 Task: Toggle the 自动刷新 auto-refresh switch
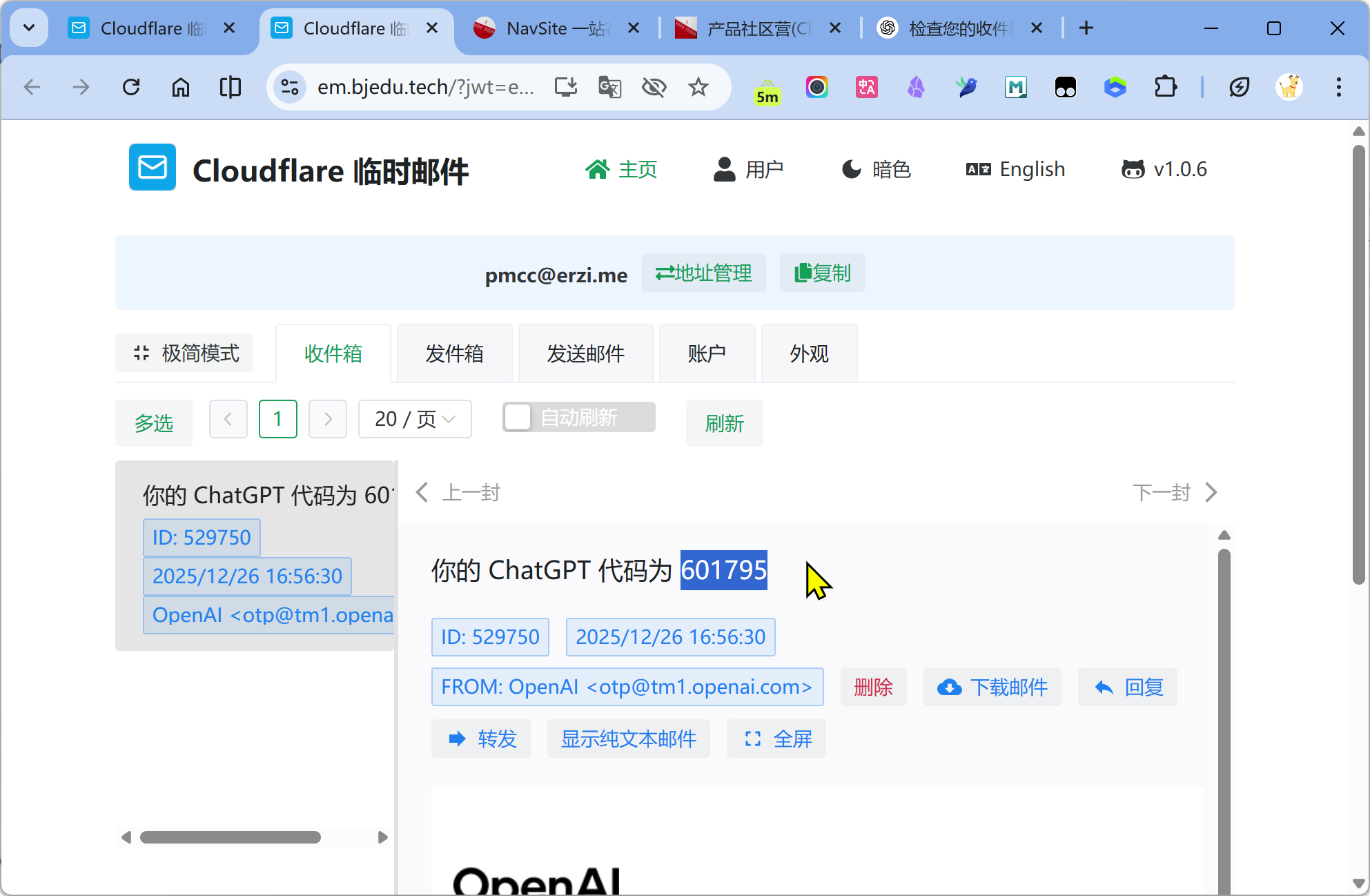[578, 418]
